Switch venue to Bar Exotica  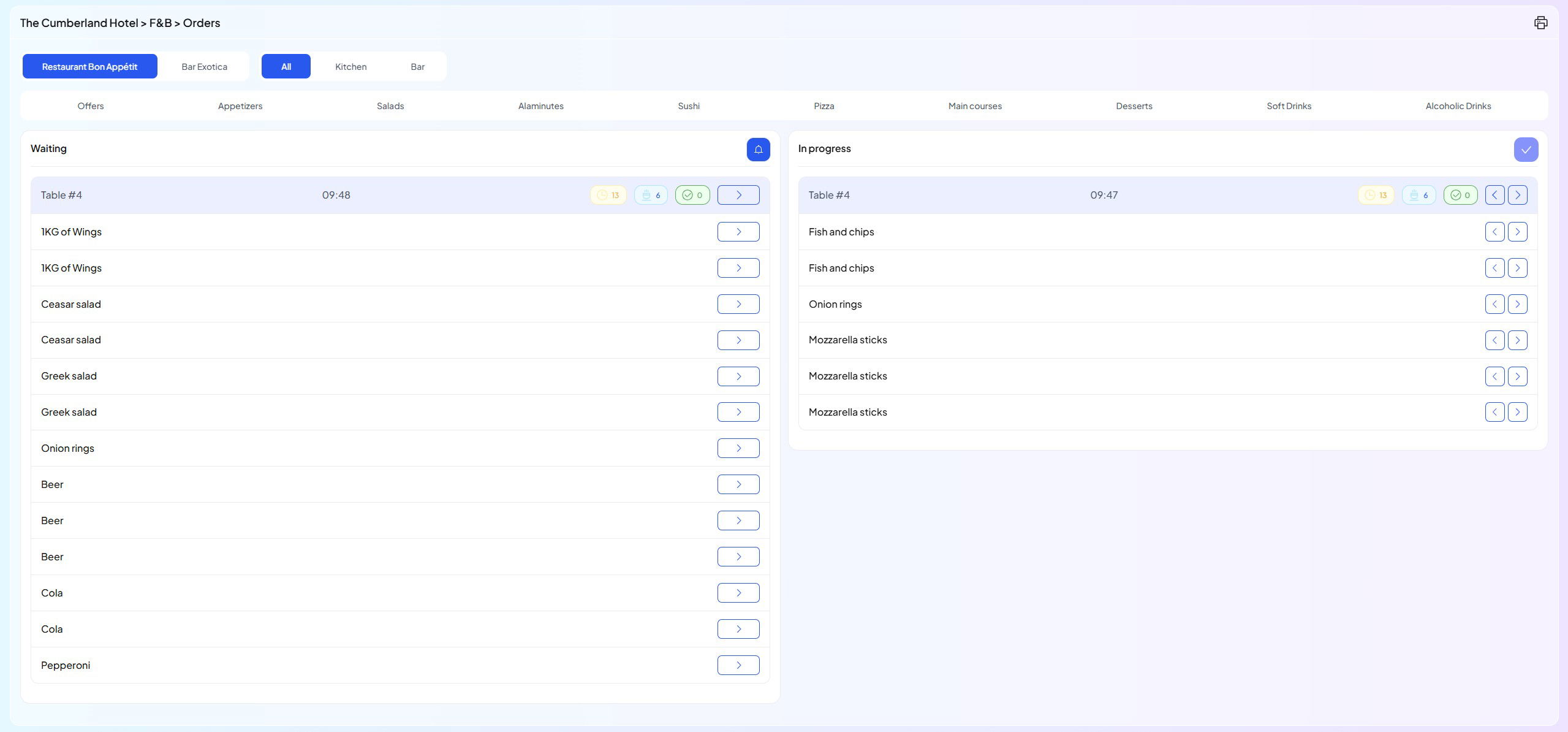coord(204,66)
